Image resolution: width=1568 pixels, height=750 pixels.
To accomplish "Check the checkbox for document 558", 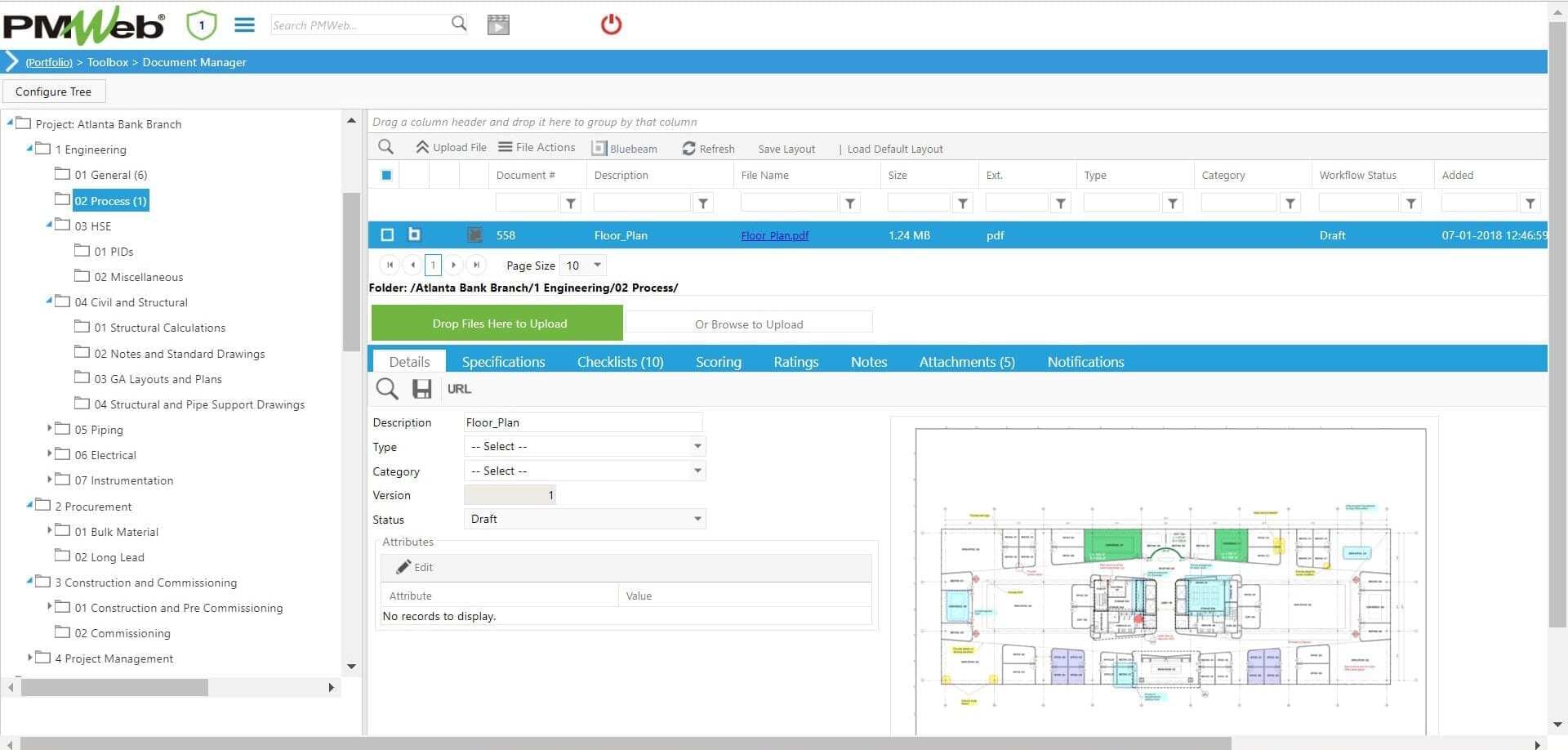I will 387,234.
